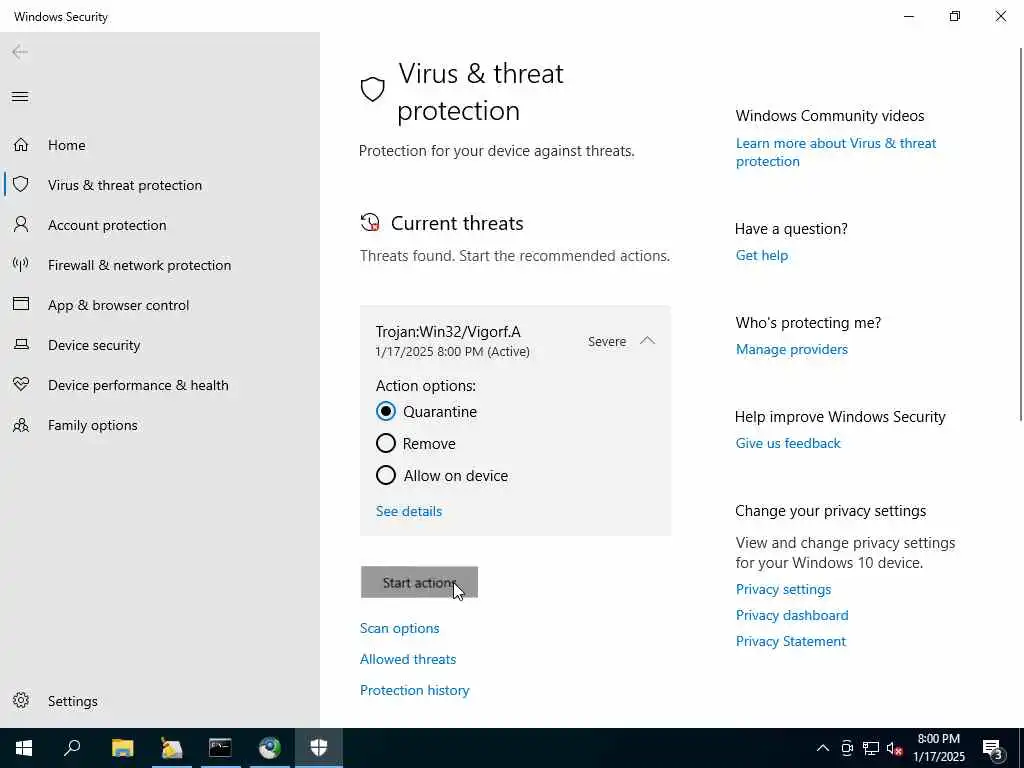1024x768 pixels.
Task: Open the taskbar app next to File Explorer
Action: [x=171, y=748]
